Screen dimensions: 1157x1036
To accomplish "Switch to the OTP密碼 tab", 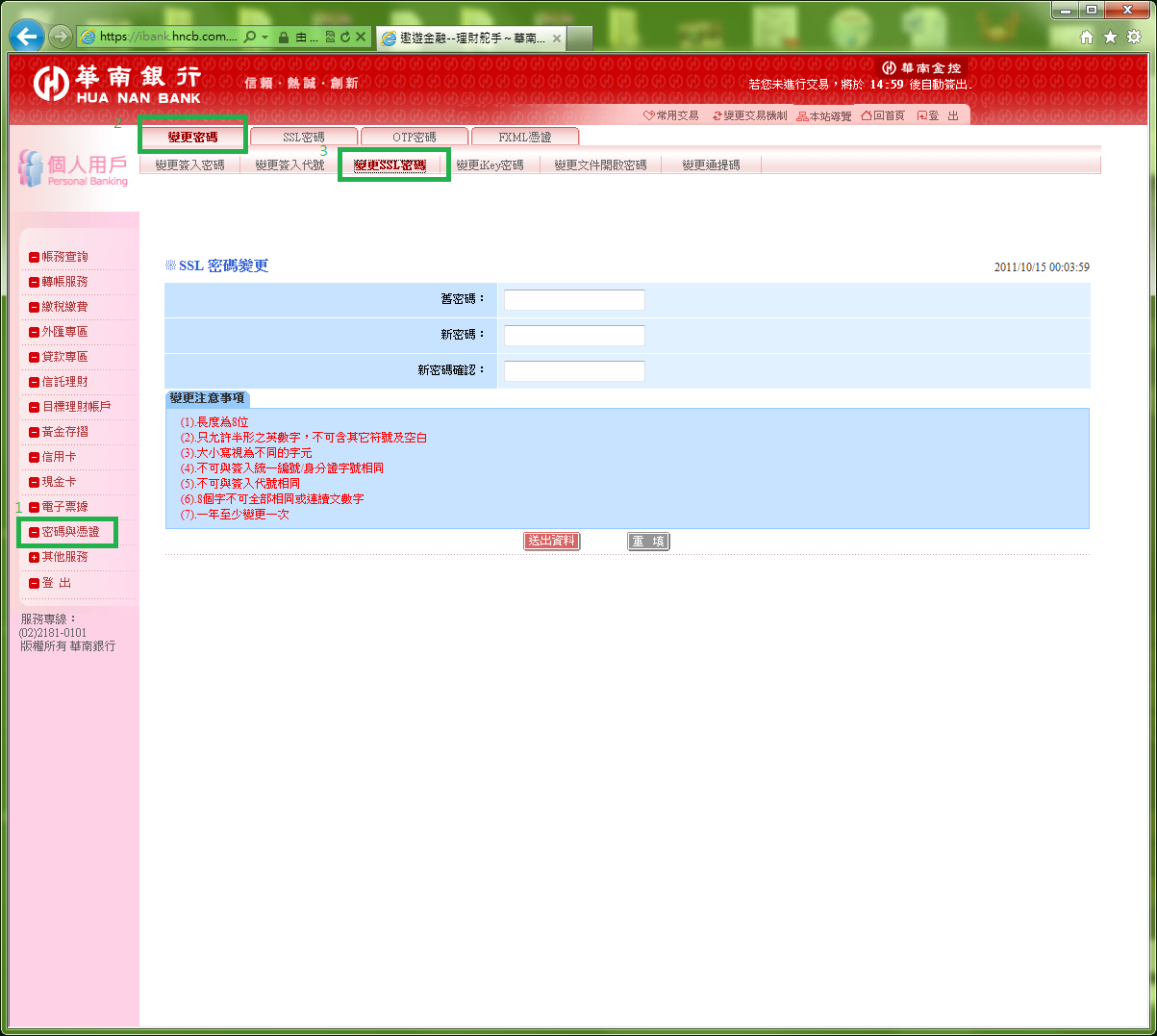I will point(415,137).
